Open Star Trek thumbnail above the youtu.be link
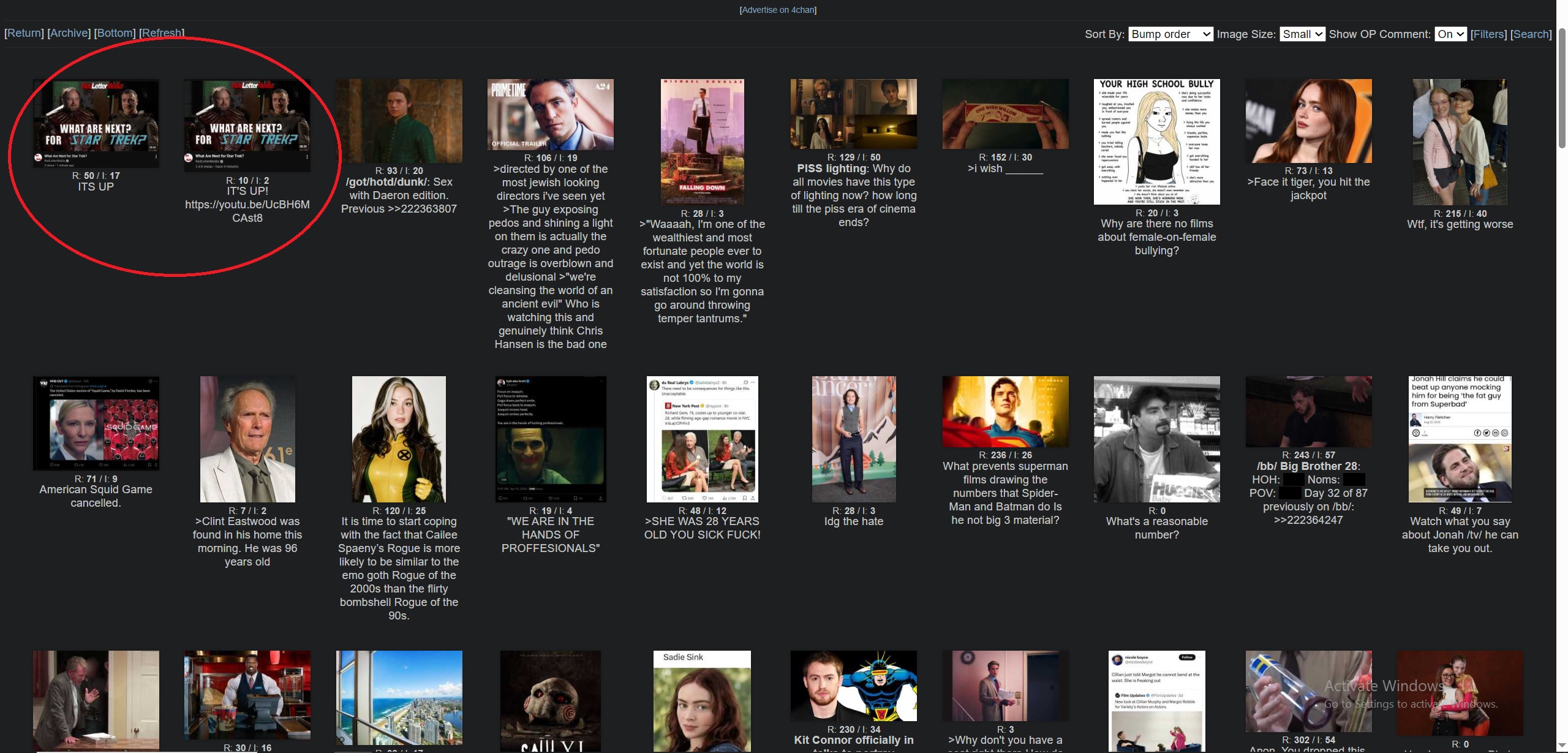 (x=247, y=125)
